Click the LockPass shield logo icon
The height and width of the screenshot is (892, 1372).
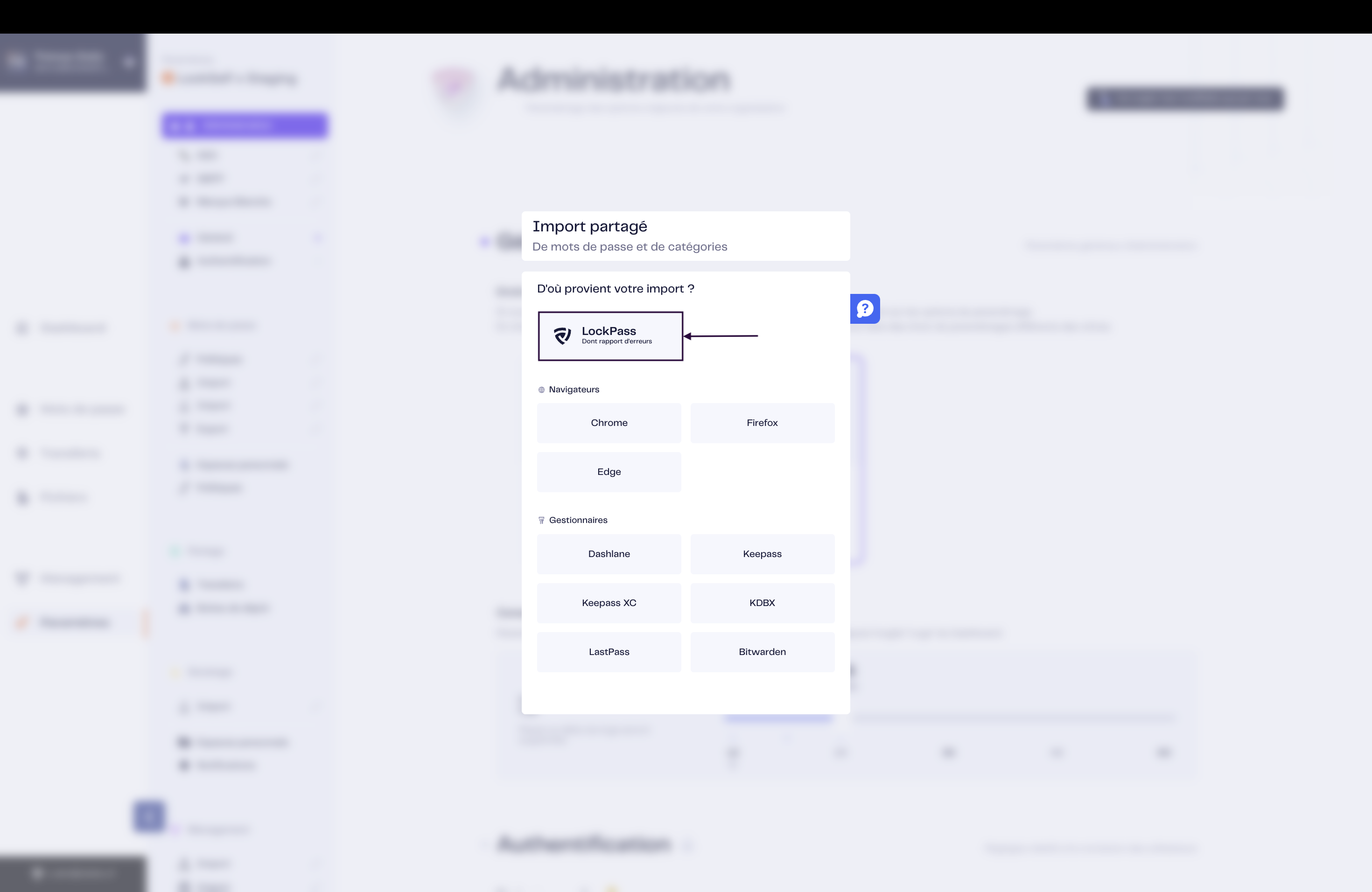562,335
